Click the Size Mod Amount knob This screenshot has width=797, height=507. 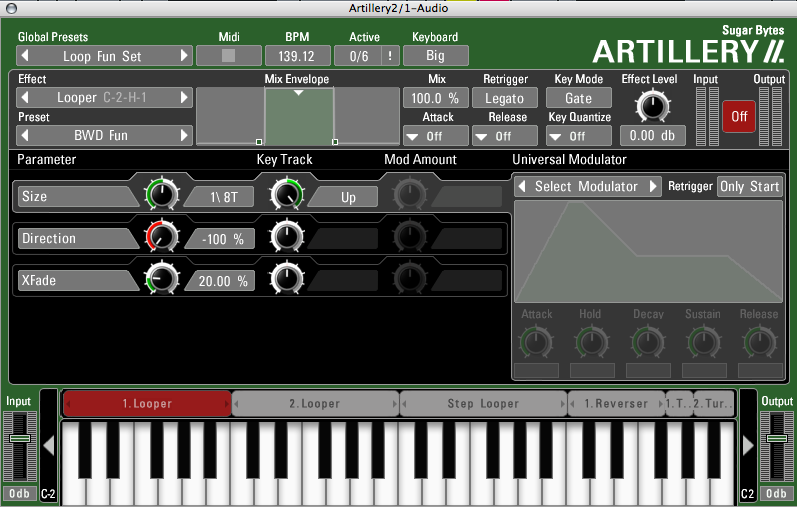coord(410,195)
